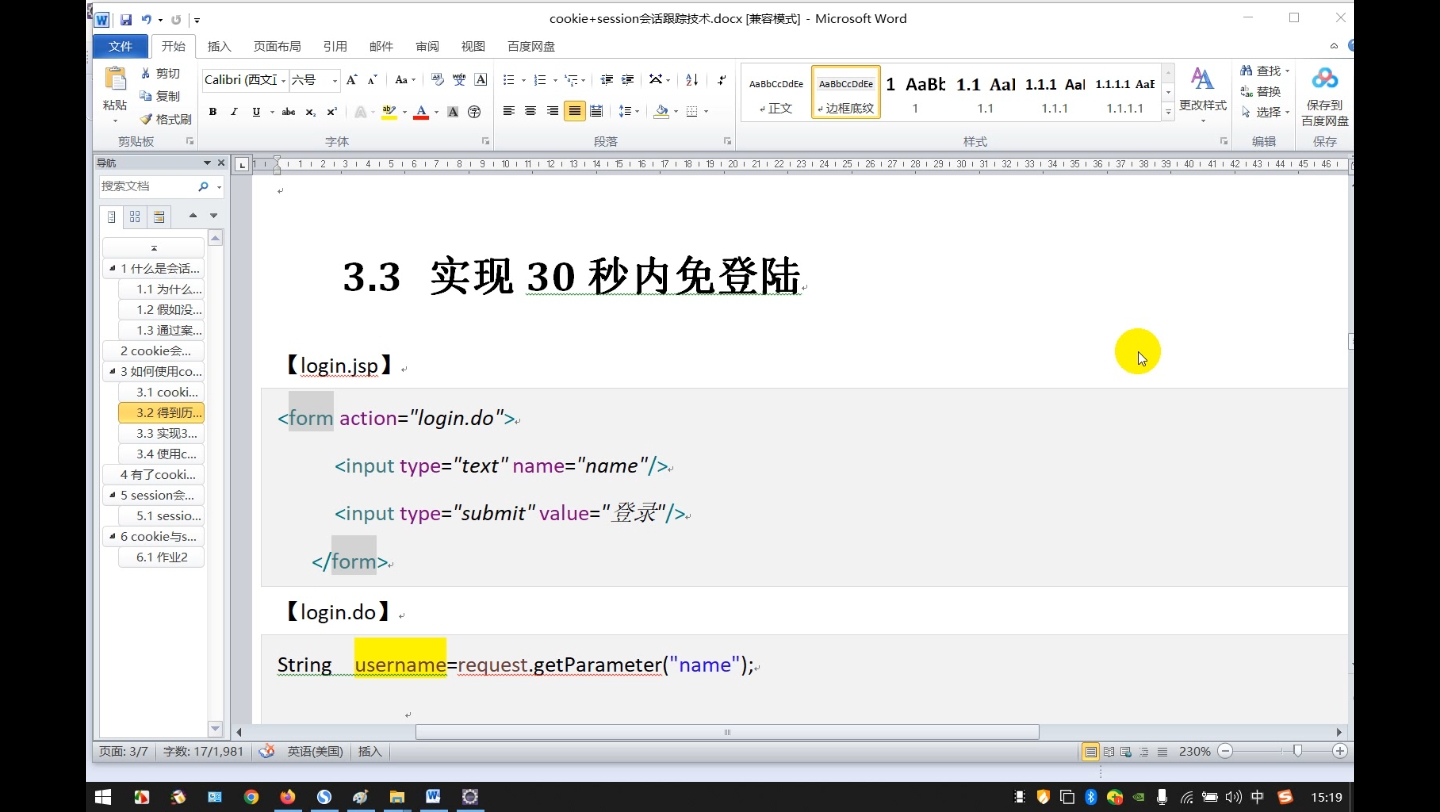Save document to Baidu Netdisk (保存到百度网盘)
The image size is (1440, 812).
coord(1325,96)
